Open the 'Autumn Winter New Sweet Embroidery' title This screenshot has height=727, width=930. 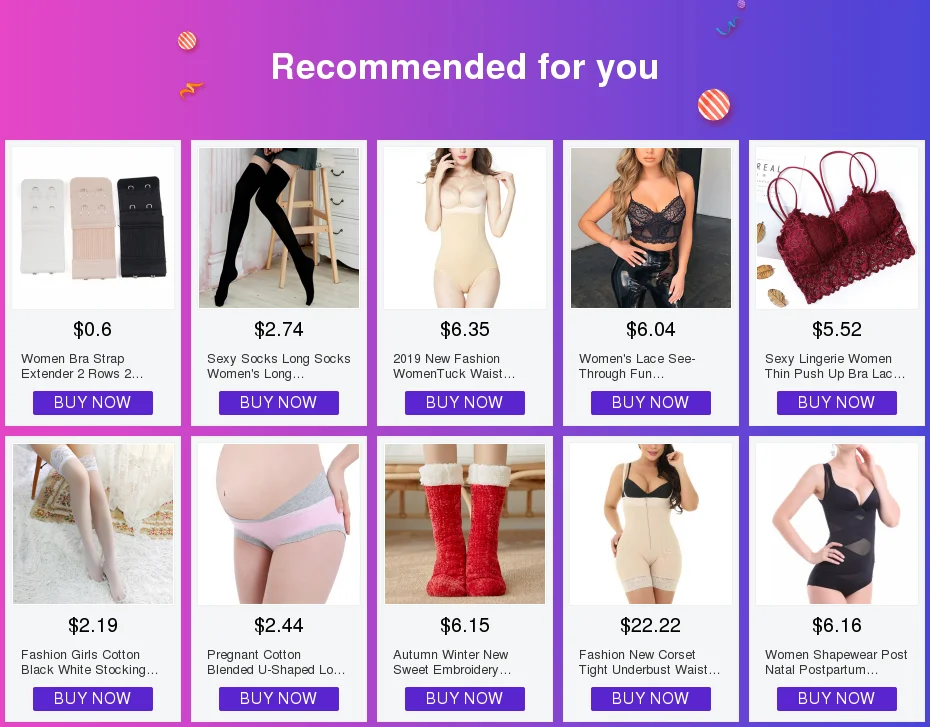tap(452, 662)
